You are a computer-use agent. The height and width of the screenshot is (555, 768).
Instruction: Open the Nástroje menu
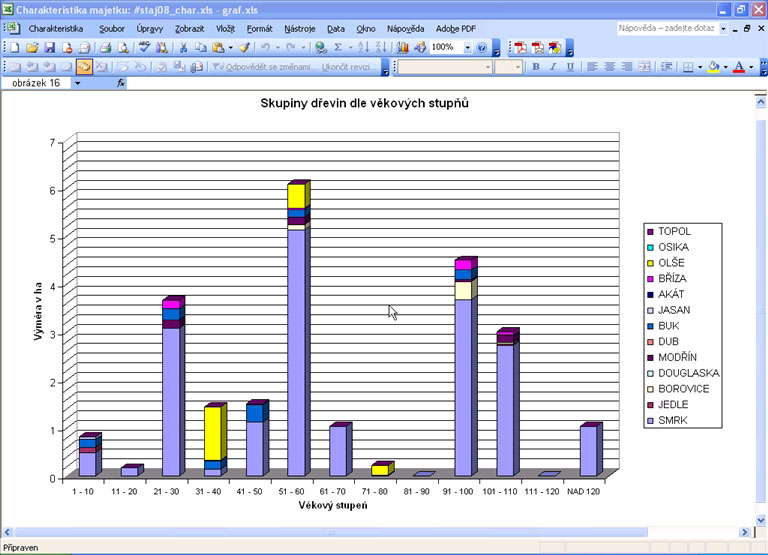pos(299,29)
